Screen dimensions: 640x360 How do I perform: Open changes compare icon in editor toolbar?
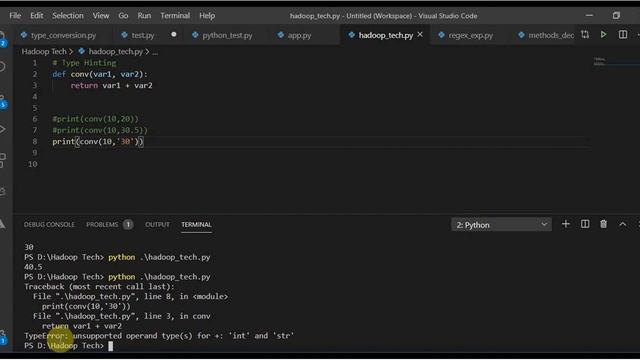[x=585, y=35]
